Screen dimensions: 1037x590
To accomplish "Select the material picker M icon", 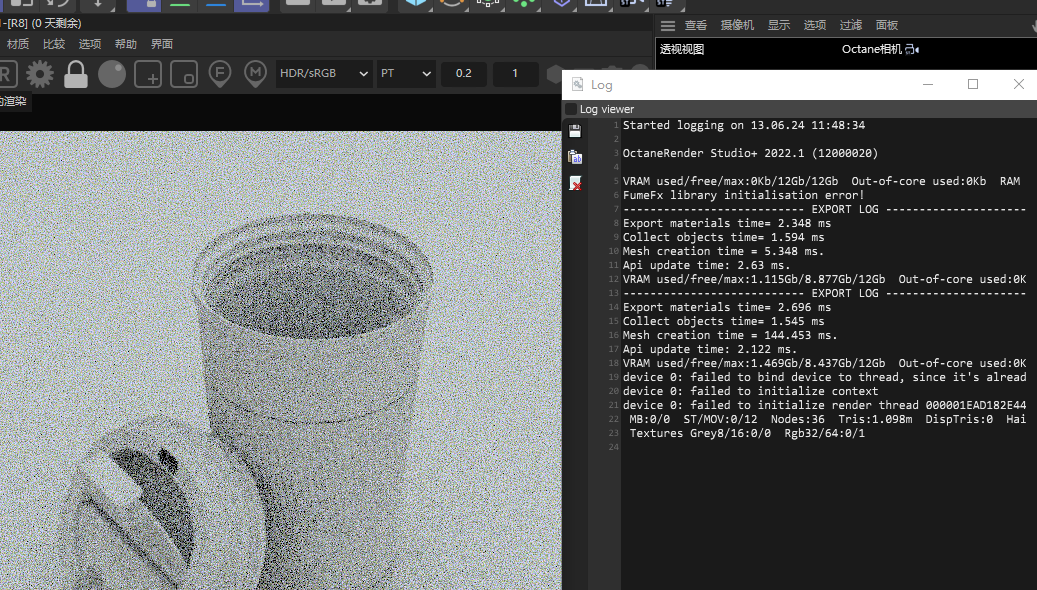I will 255,74.
